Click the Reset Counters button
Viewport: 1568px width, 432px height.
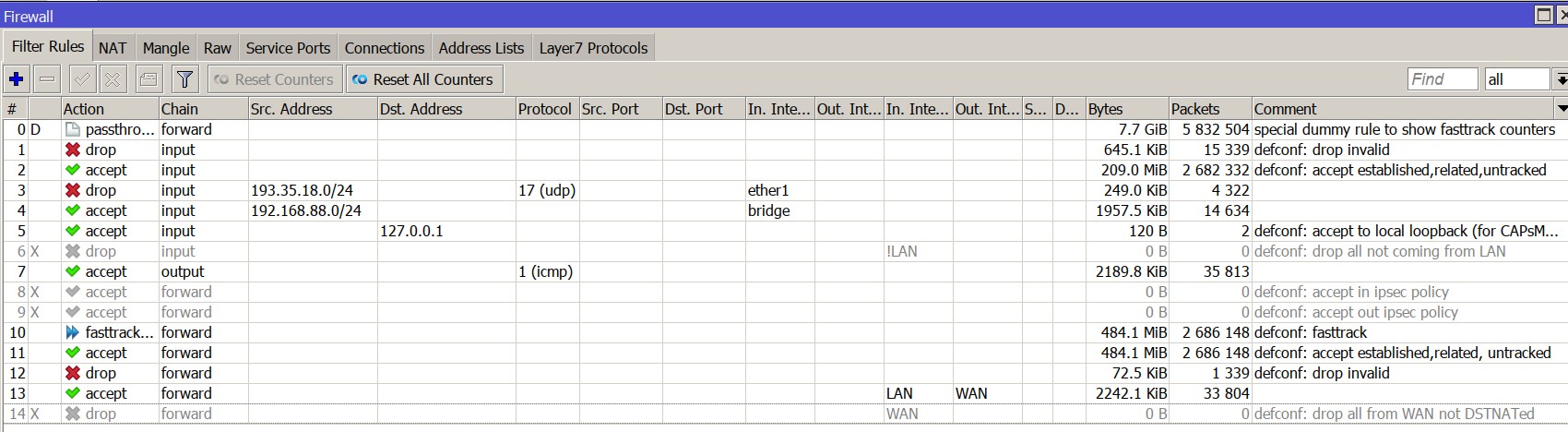[275, 79]
